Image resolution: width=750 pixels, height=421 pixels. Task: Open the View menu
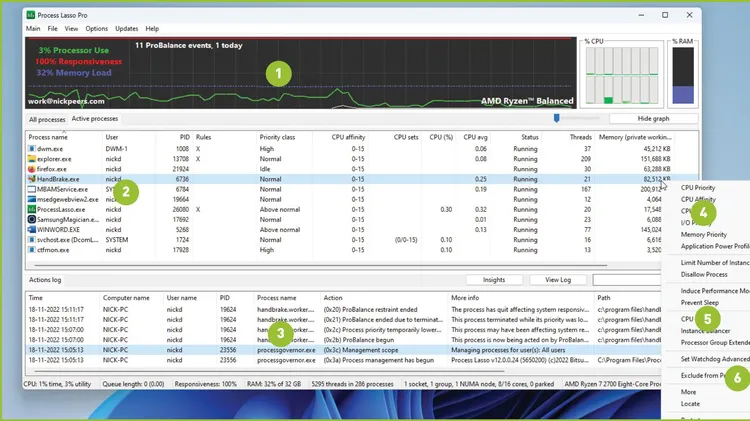(x=71, y=29)
